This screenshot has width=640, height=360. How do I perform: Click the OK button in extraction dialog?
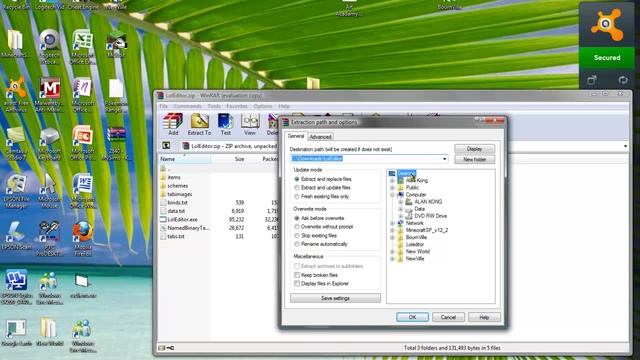coord(412,317)
